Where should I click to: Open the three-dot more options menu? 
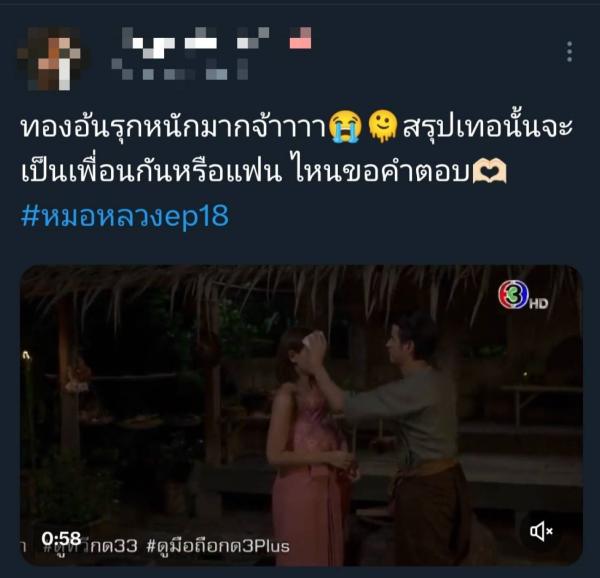569,51
